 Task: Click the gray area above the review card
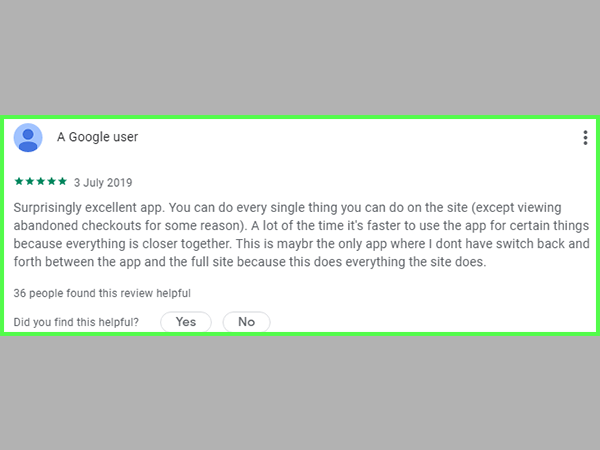(300, 57)
